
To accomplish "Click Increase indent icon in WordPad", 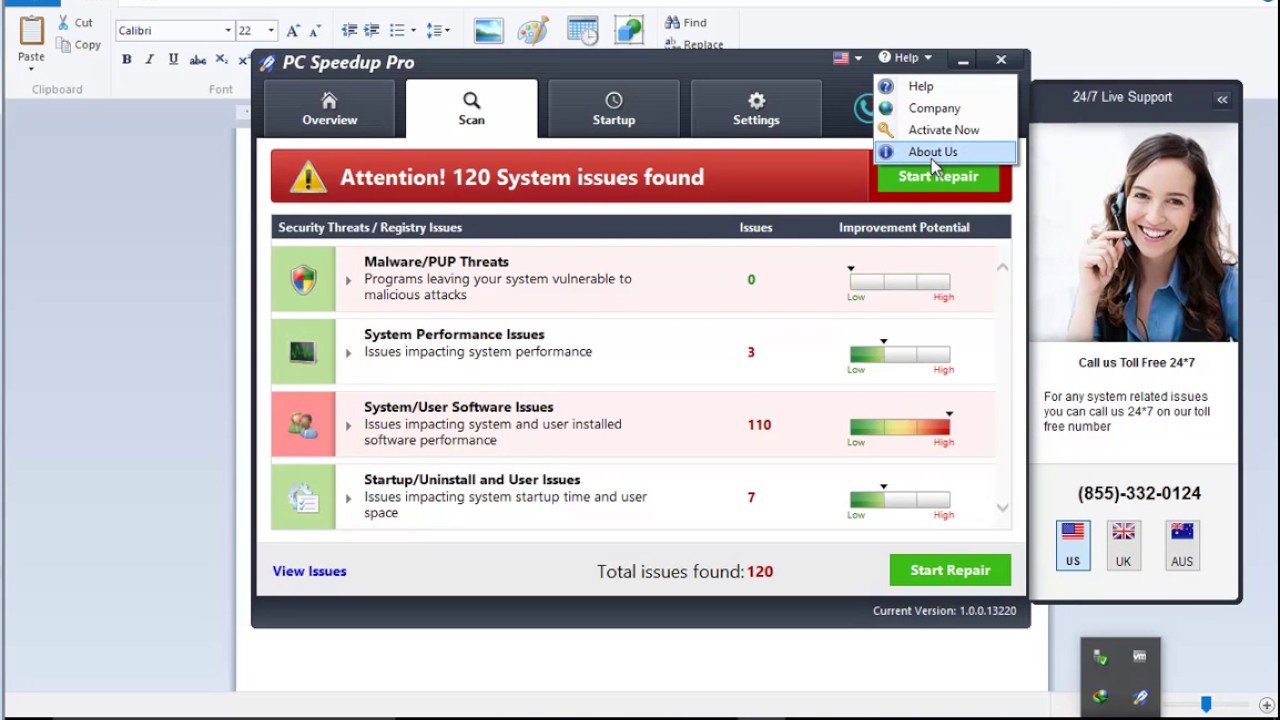I will coord(371,30).
